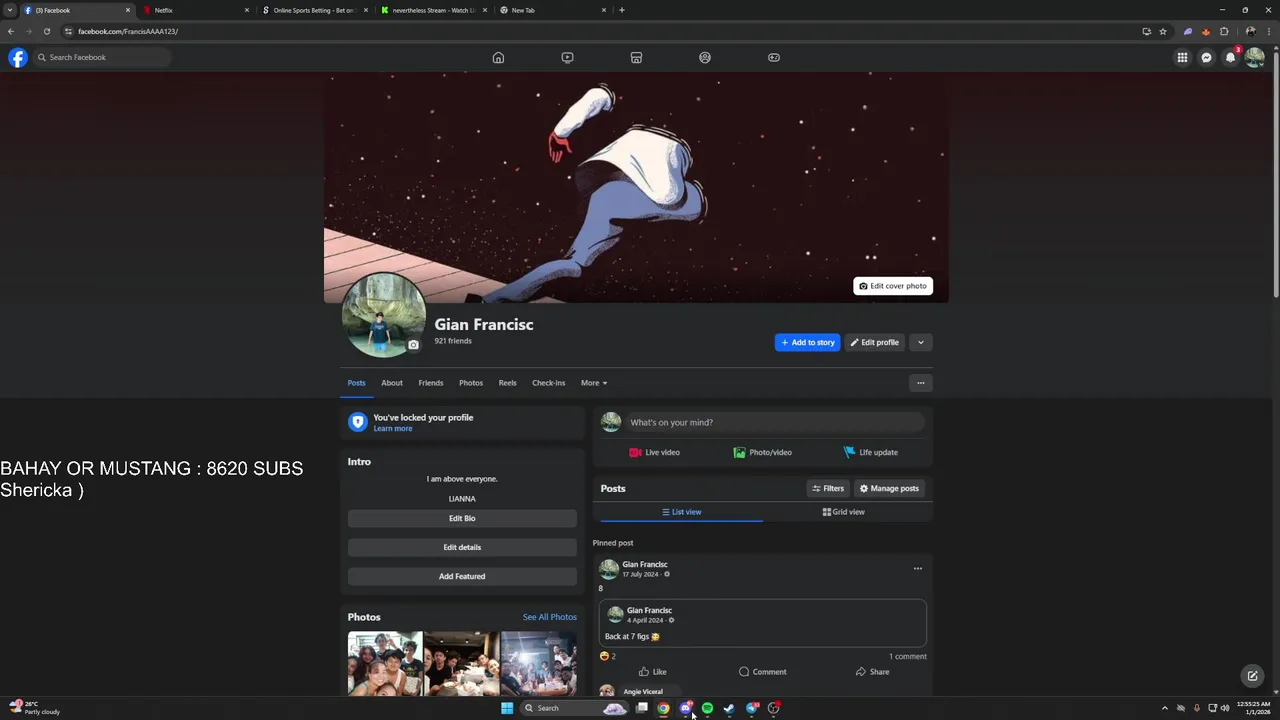
Task: Click Windows Start button
Action: point(507,708)
